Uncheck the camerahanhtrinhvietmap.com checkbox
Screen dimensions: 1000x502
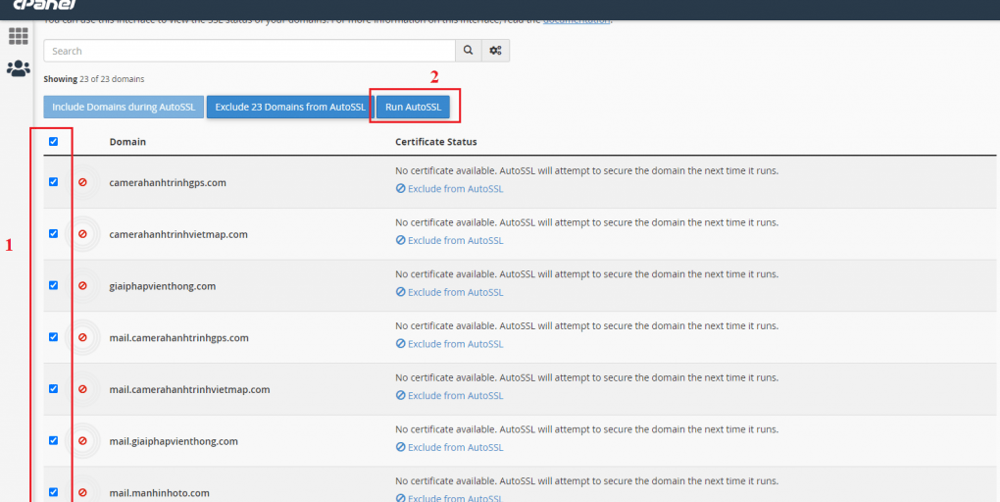(x=54, y=233)
